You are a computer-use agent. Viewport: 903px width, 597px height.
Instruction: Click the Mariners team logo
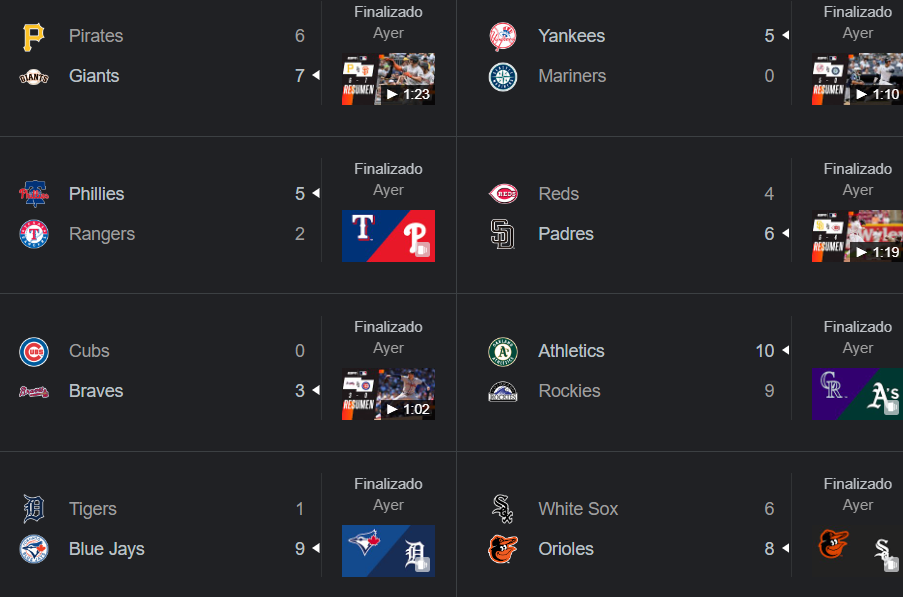point(502,76)
